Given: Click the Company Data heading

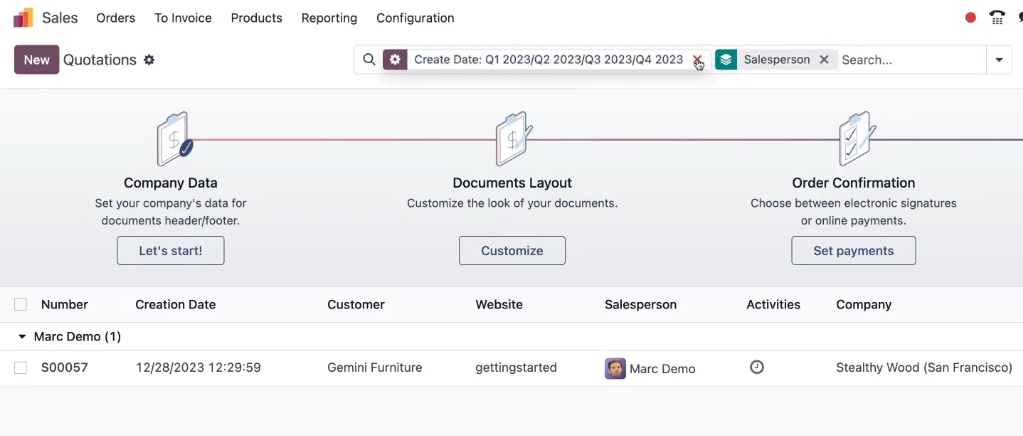Looking at the screenshot, I should click(x=170, y=183).
